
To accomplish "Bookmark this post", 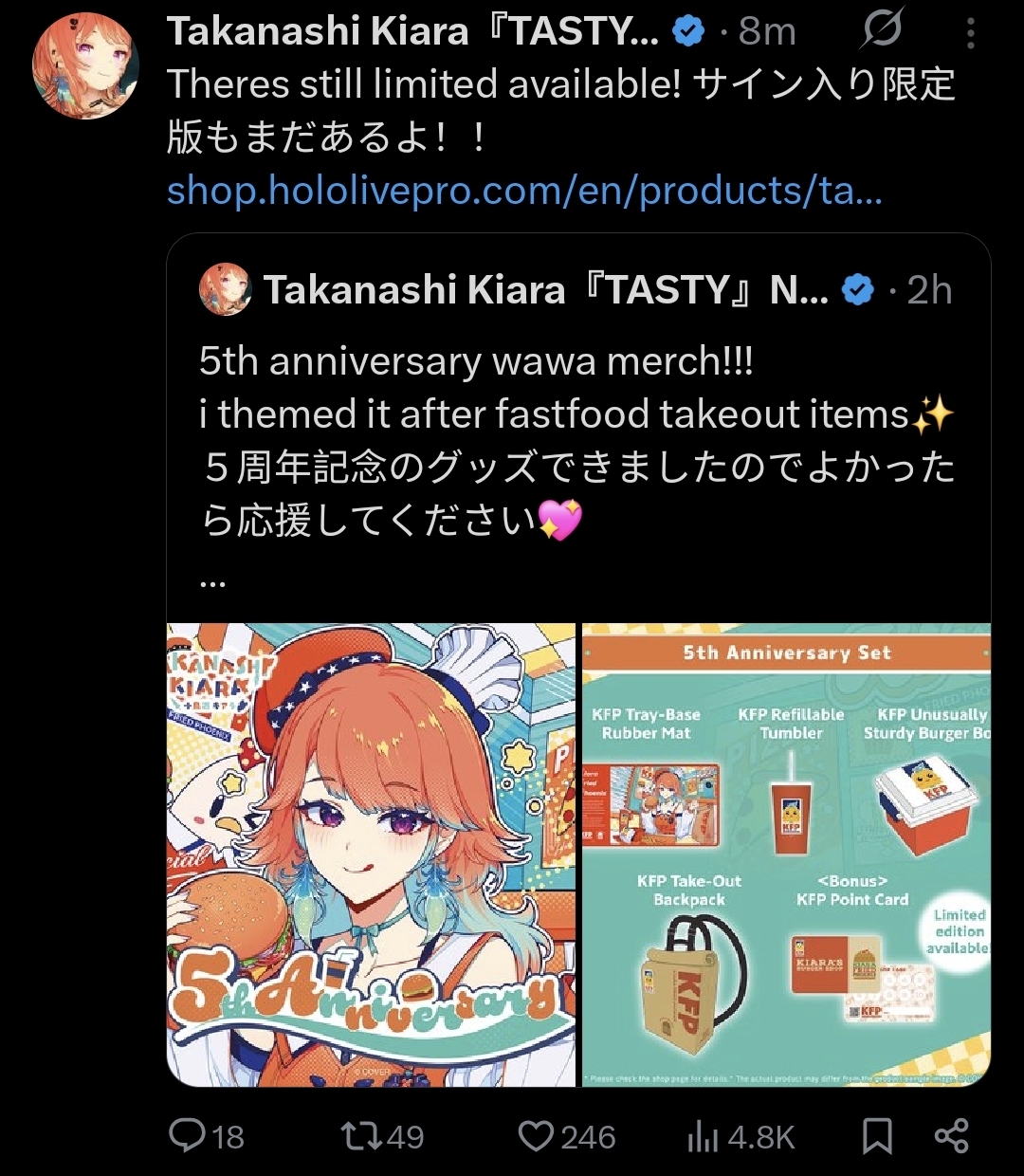I will (x=877, y=1135).
